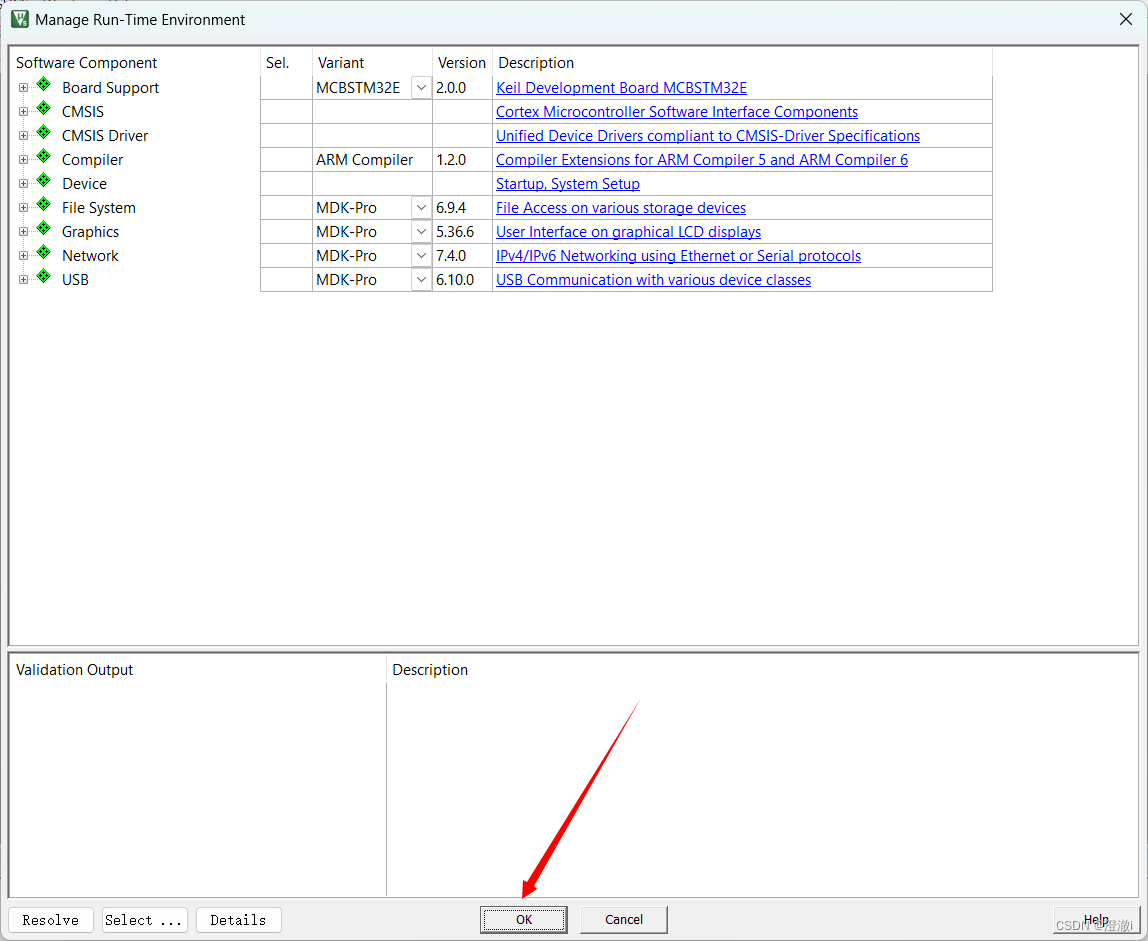Viewport: 1148px width, 941px height.
Task: Click the version cell 6.10.0
Action: (x=462, y=280)
